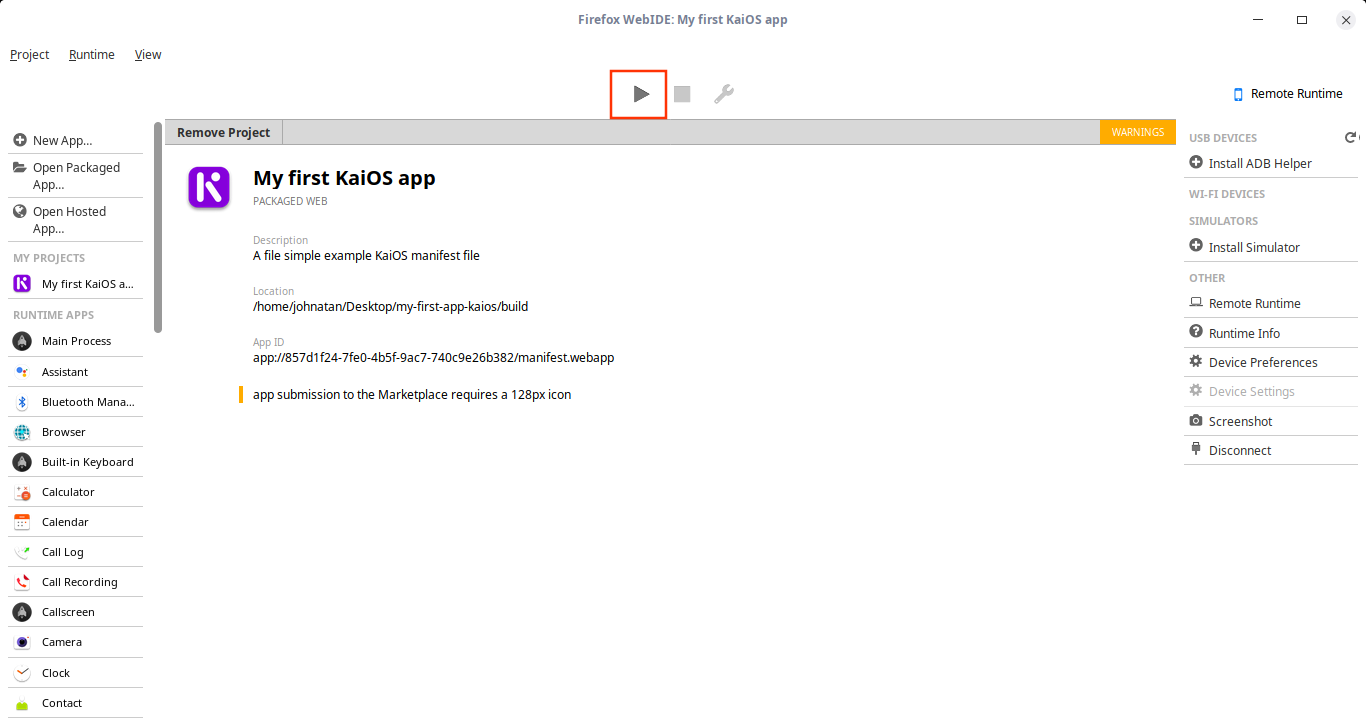Take a Screenshot of the device
Screen dimensions: 1366x723
(1271, 421)
